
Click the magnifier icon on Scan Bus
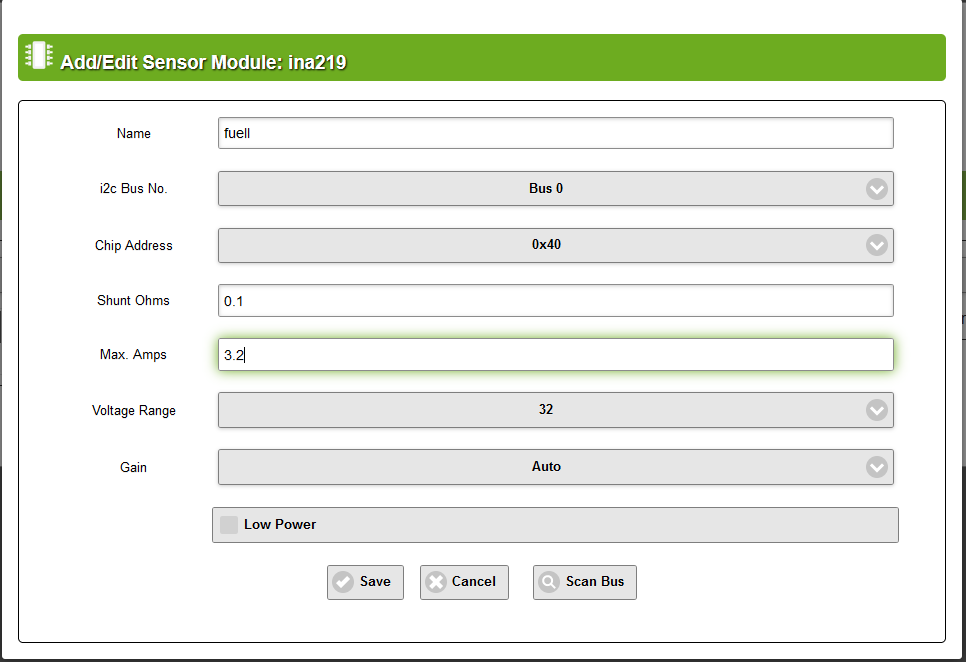coord(548,582)
